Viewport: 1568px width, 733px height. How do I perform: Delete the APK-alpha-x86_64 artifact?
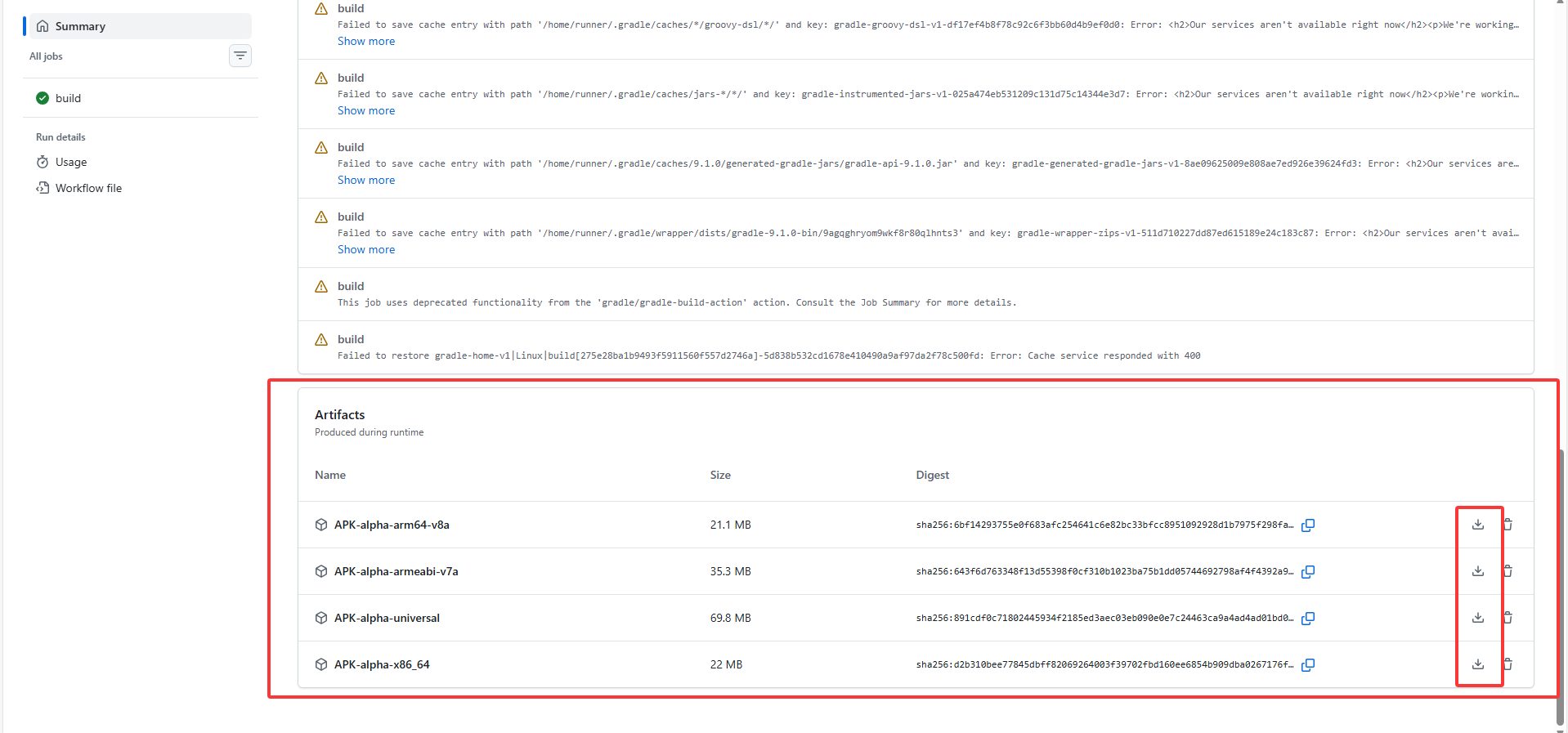tap(1508, 664)
